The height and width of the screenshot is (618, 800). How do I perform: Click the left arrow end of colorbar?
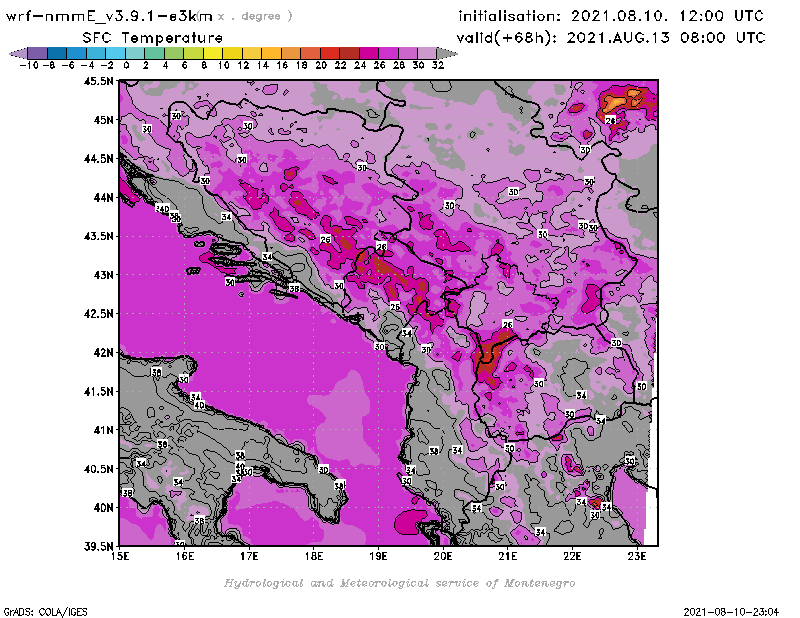pyautogui.click(x=18, y=53)
